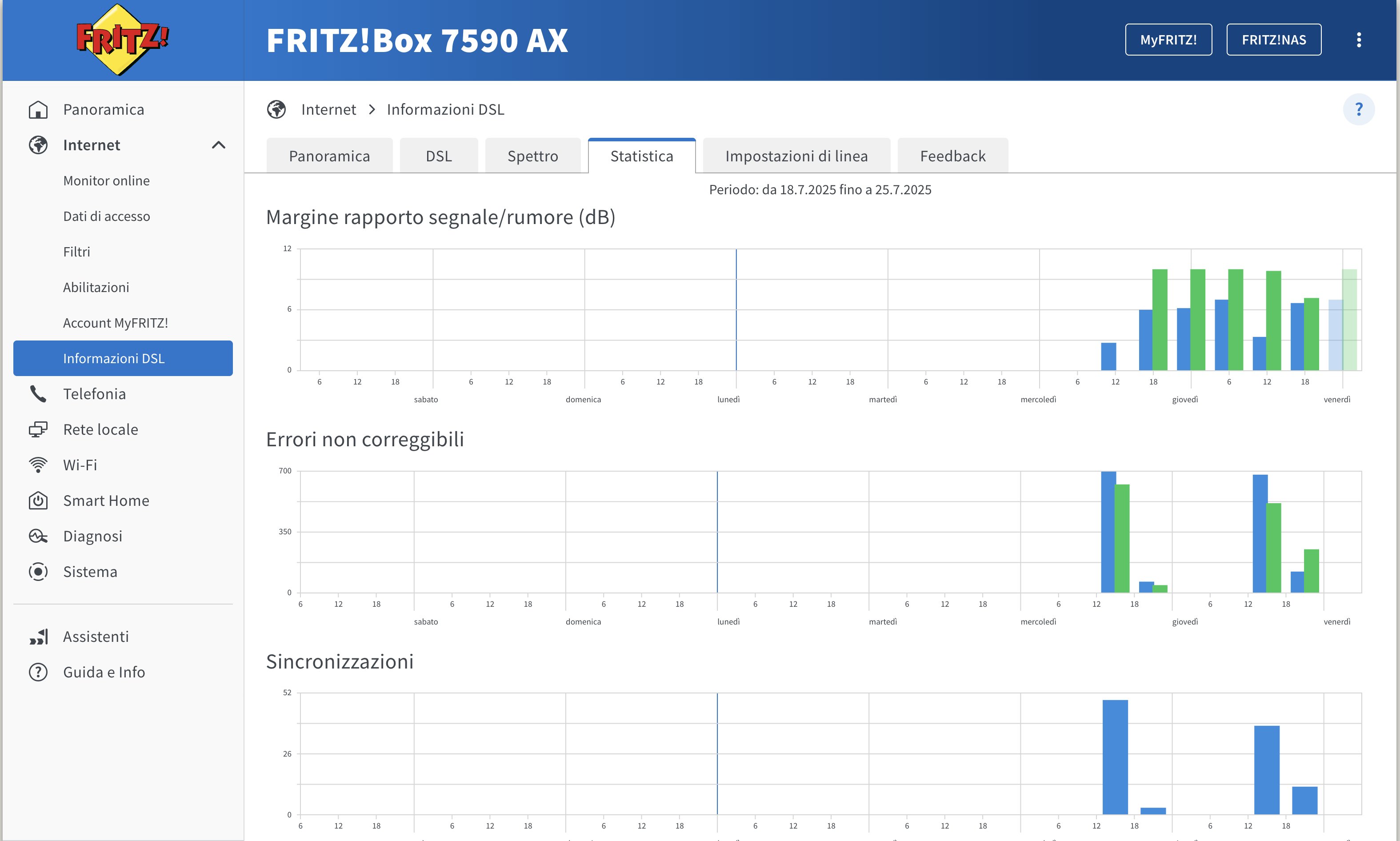Viewport: 1400px width, 841px height.
Task: Click the Rete locale network icon
Action: tap(38, 429)
